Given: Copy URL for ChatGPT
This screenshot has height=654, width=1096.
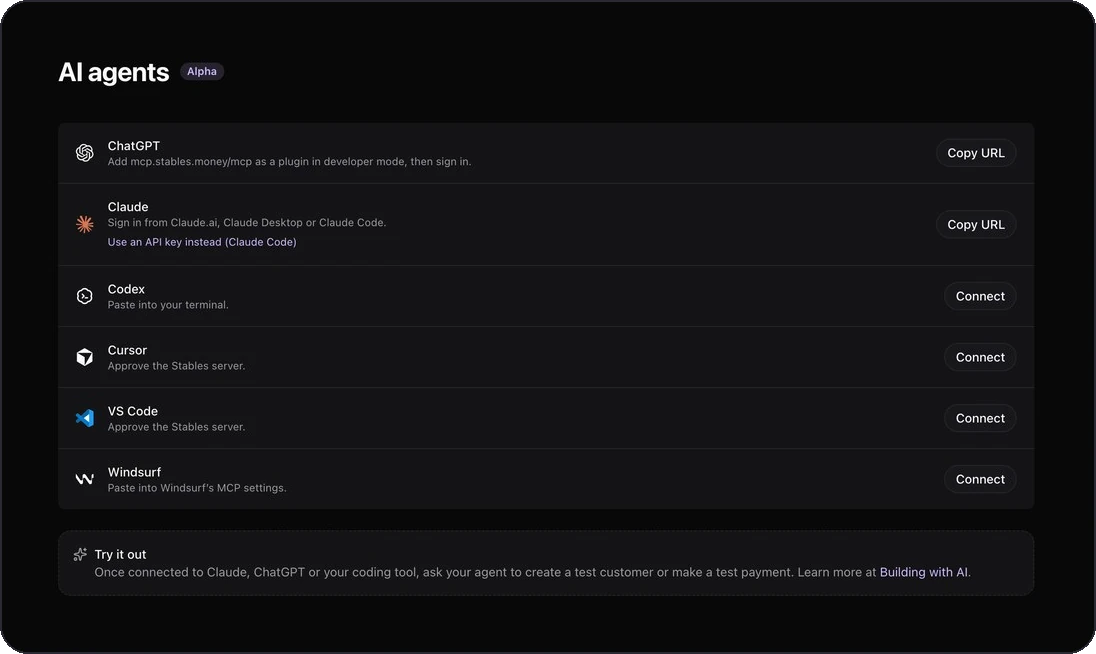Looking at the screenshot, I should (976, 153).
